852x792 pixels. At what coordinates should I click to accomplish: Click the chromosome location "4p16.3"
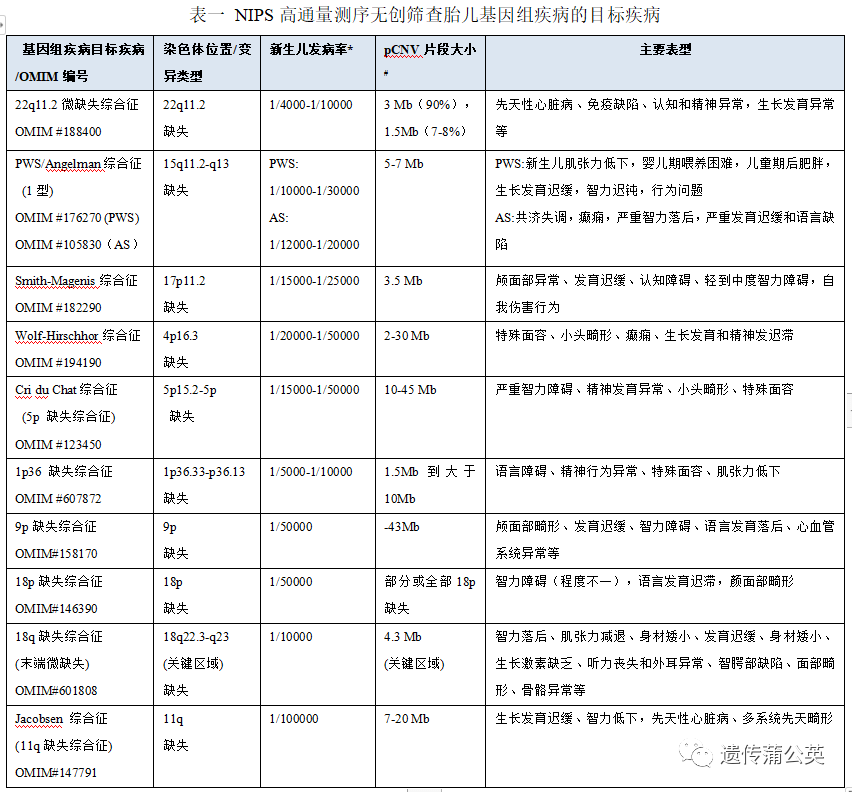180,336
